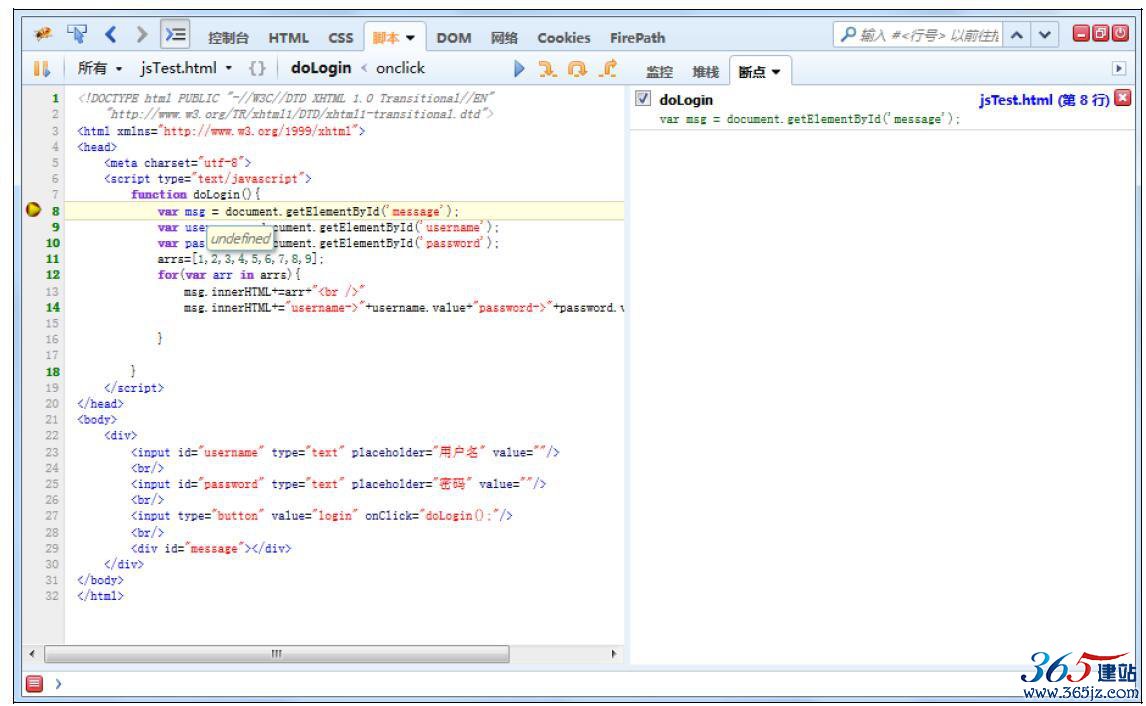This screenshot has width=1146, height=706.
Task: Click the breakpoint source code preview
Action: [810, 118]
